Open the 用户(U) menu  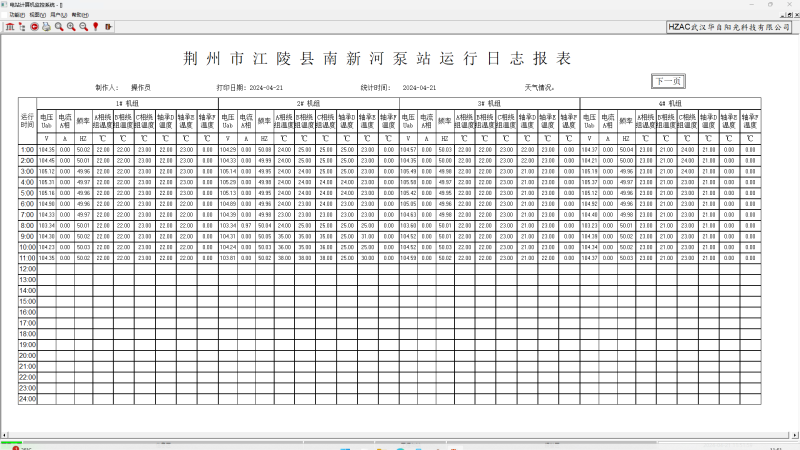[x=59, y=15]
